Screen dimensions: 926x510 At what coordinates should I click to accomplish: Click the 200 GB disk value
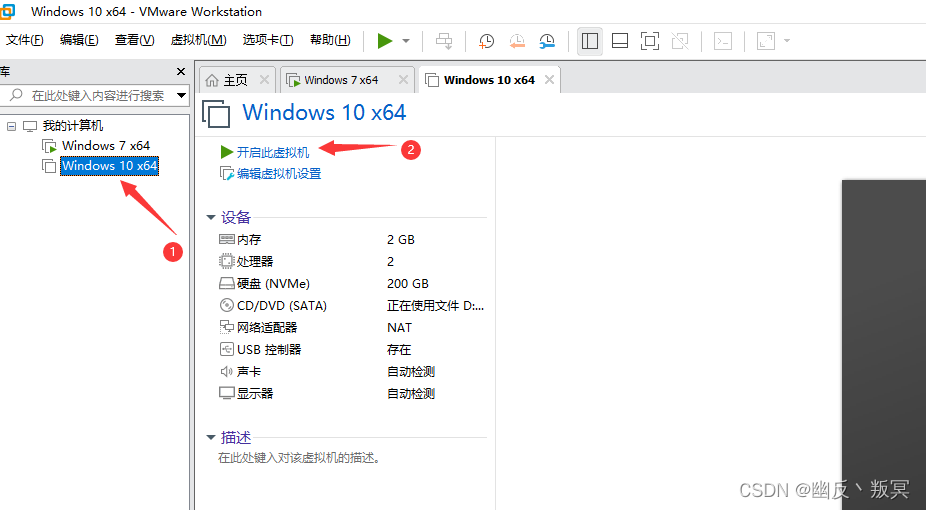408,284
